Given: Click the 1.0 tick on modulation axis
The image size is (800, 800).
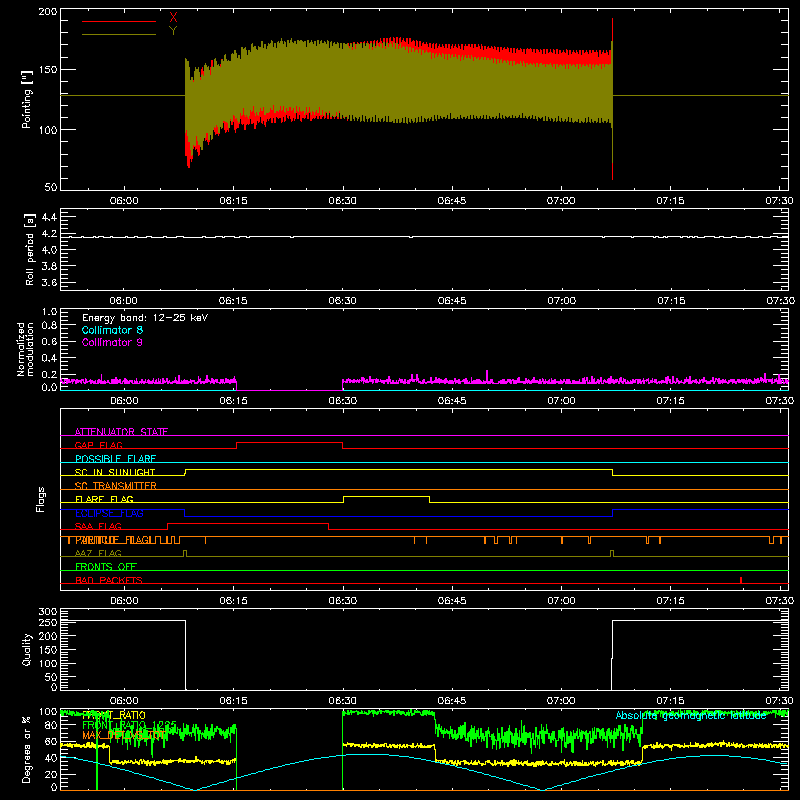Looking at the screenshot, I should coord(49,312).
